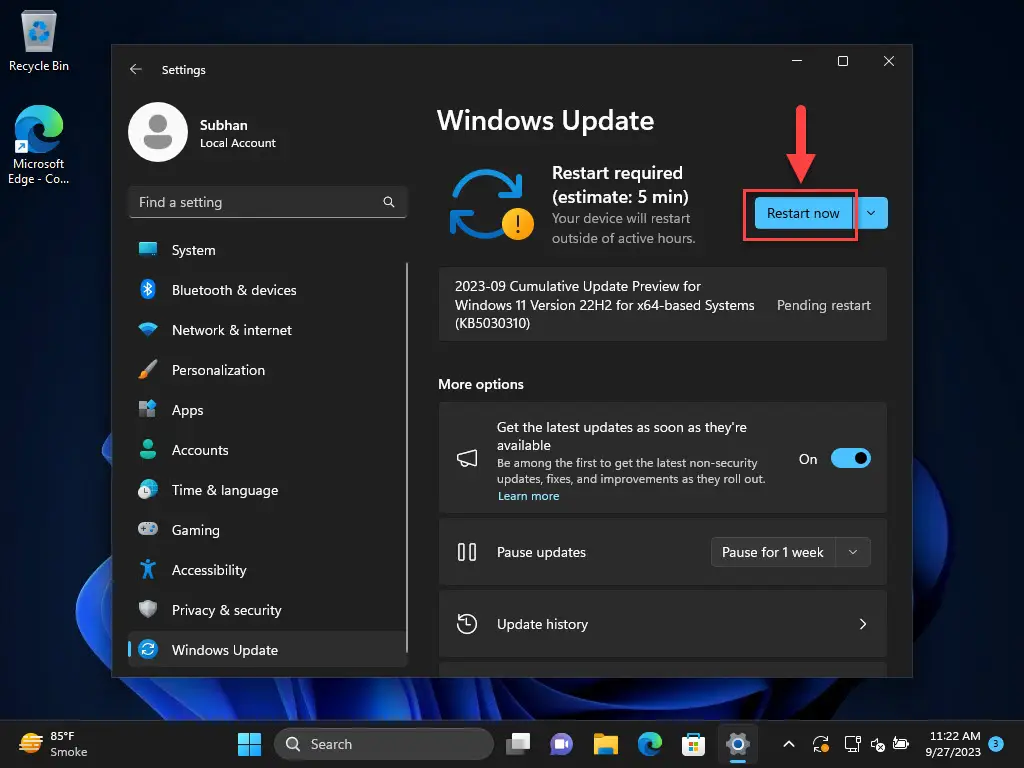Click the Subhan Local Account name

click(238, 133)
